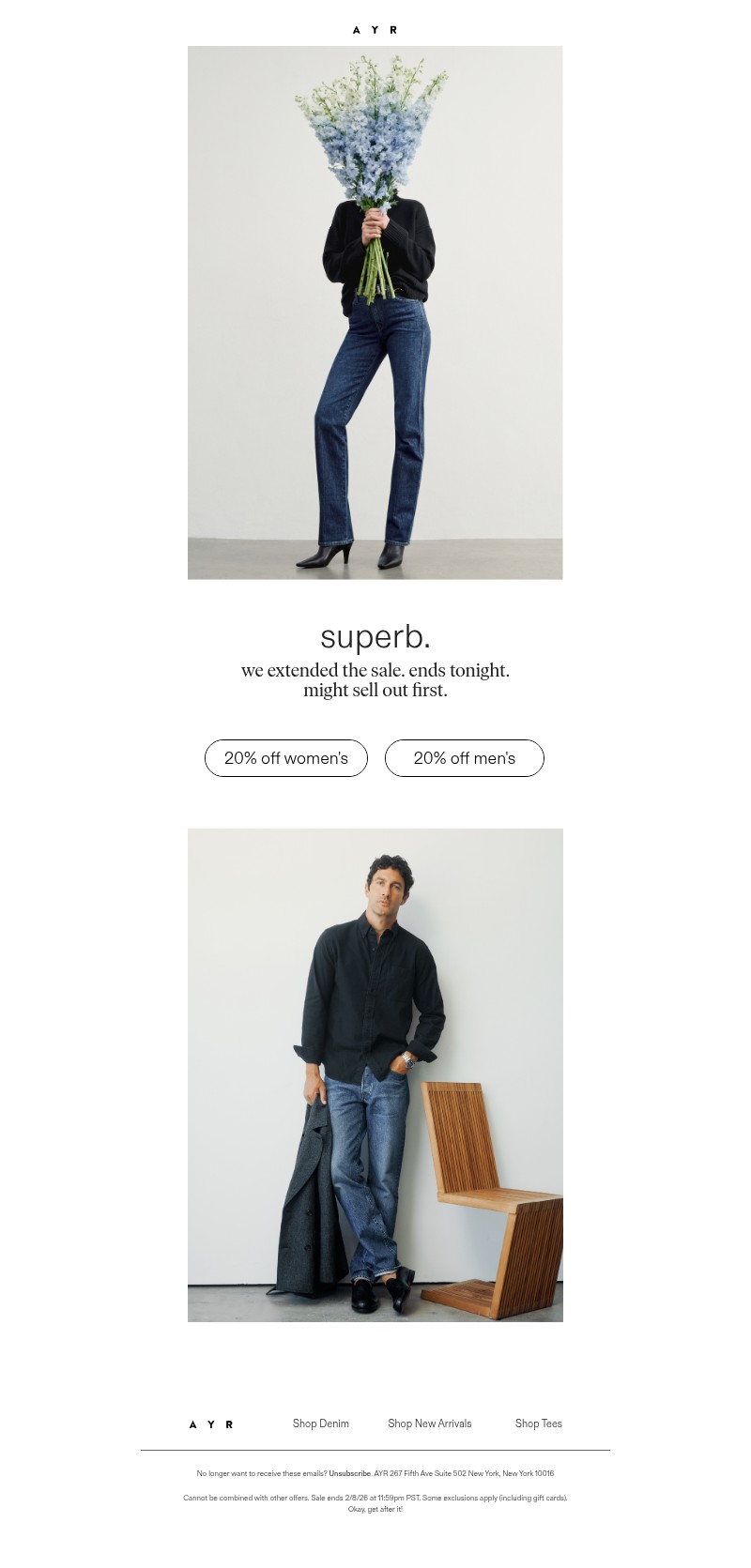Screen dimensions: 751x1568
Task: Click Unsubscribe in the footer
Action: tap(349, 1473)
